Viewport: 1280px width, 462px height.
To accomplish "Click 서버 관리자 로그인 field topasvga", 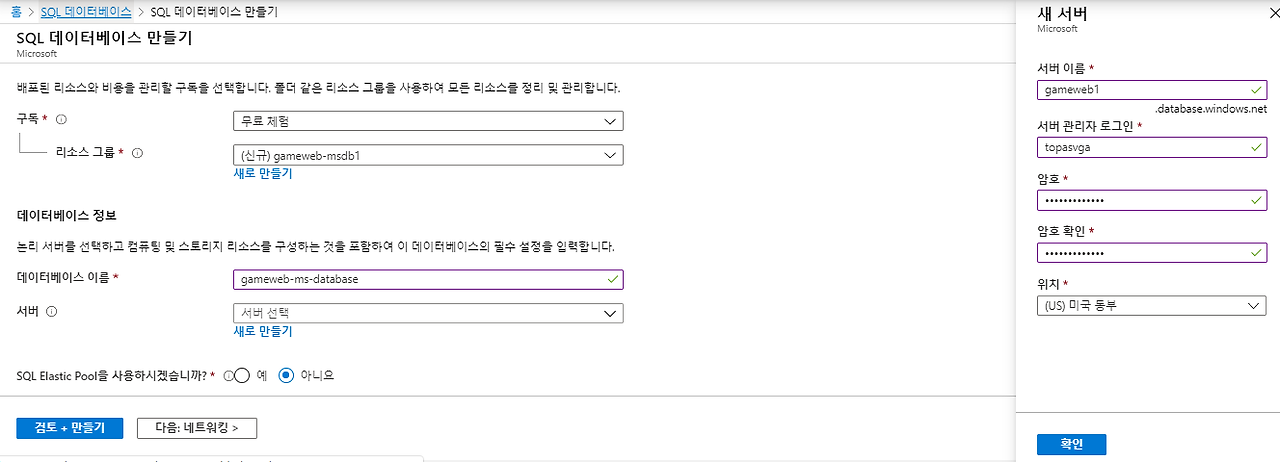I will (1152, 146).
